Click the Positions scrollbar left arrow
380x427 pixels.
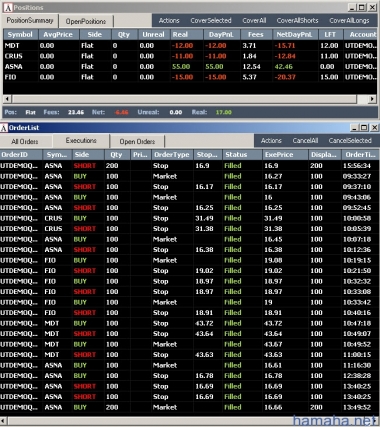click(7, 99)
